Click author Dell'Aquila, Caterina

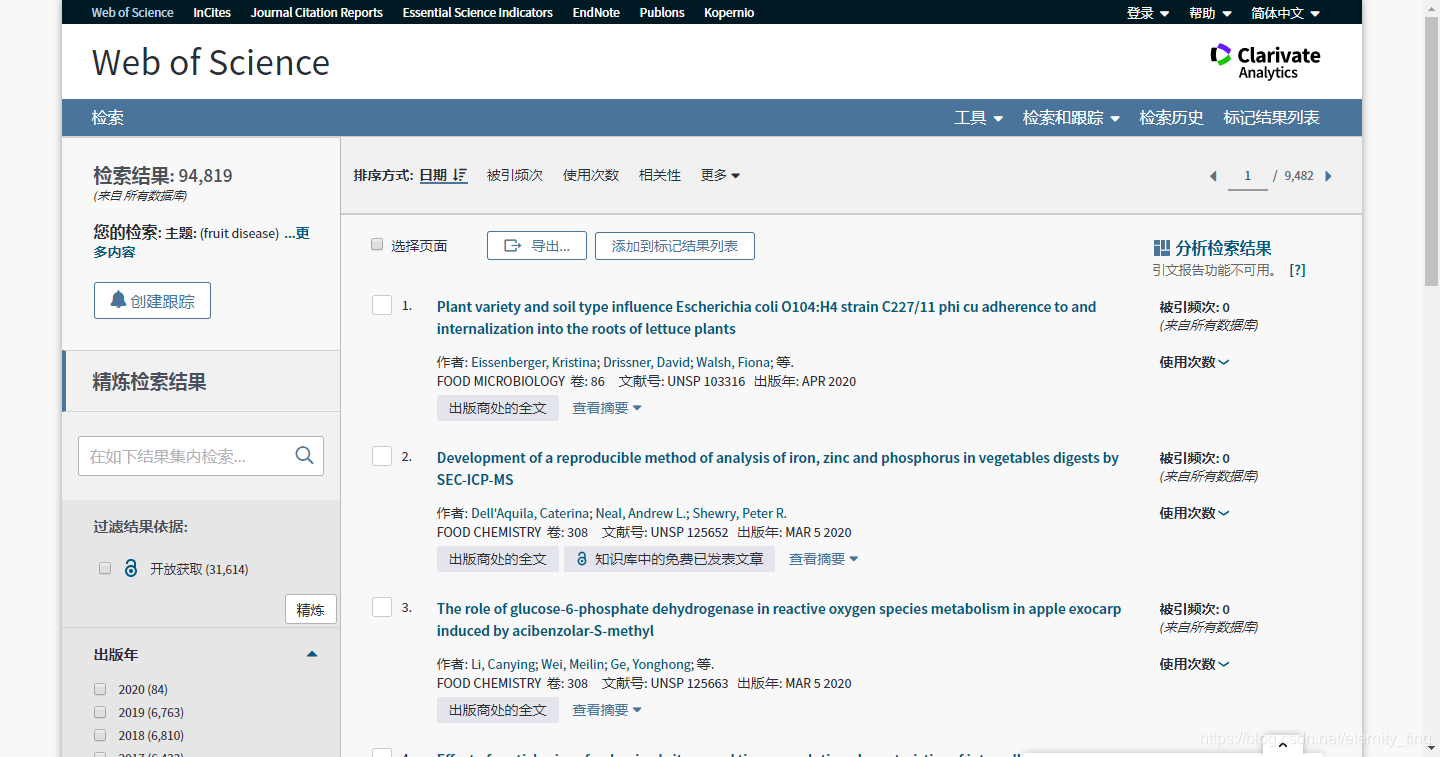click(530, 513)
